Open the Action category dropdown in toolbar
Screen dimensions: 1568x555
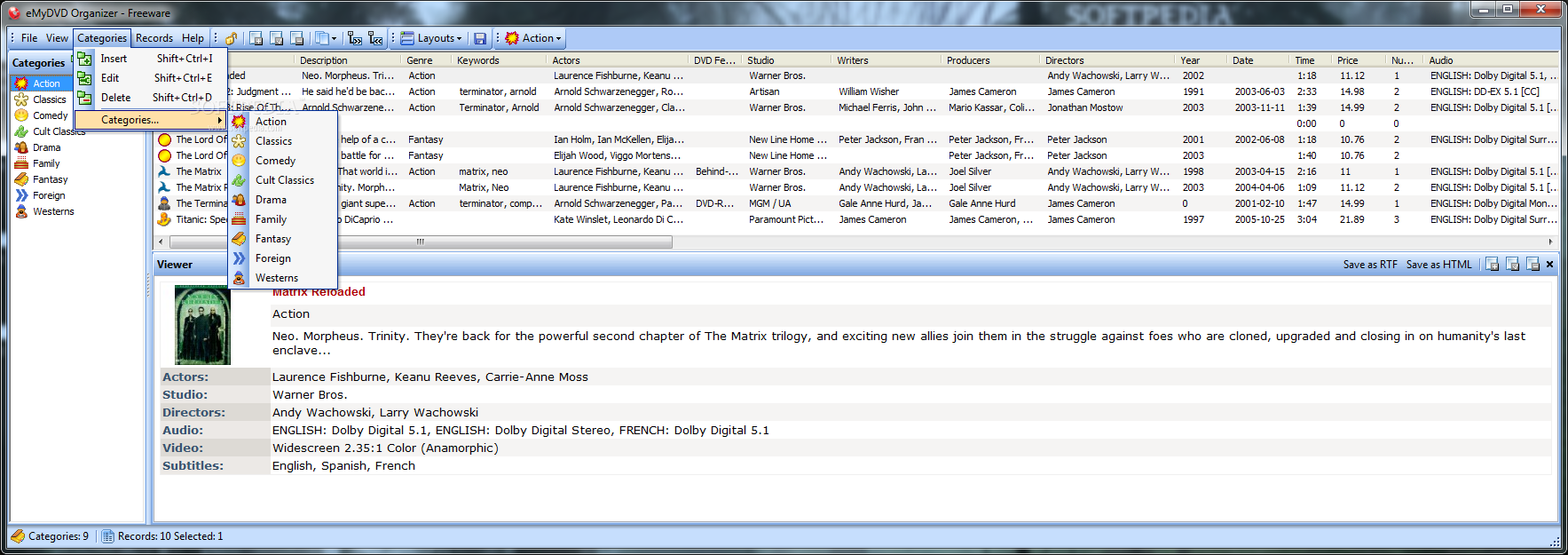[533, 38]
